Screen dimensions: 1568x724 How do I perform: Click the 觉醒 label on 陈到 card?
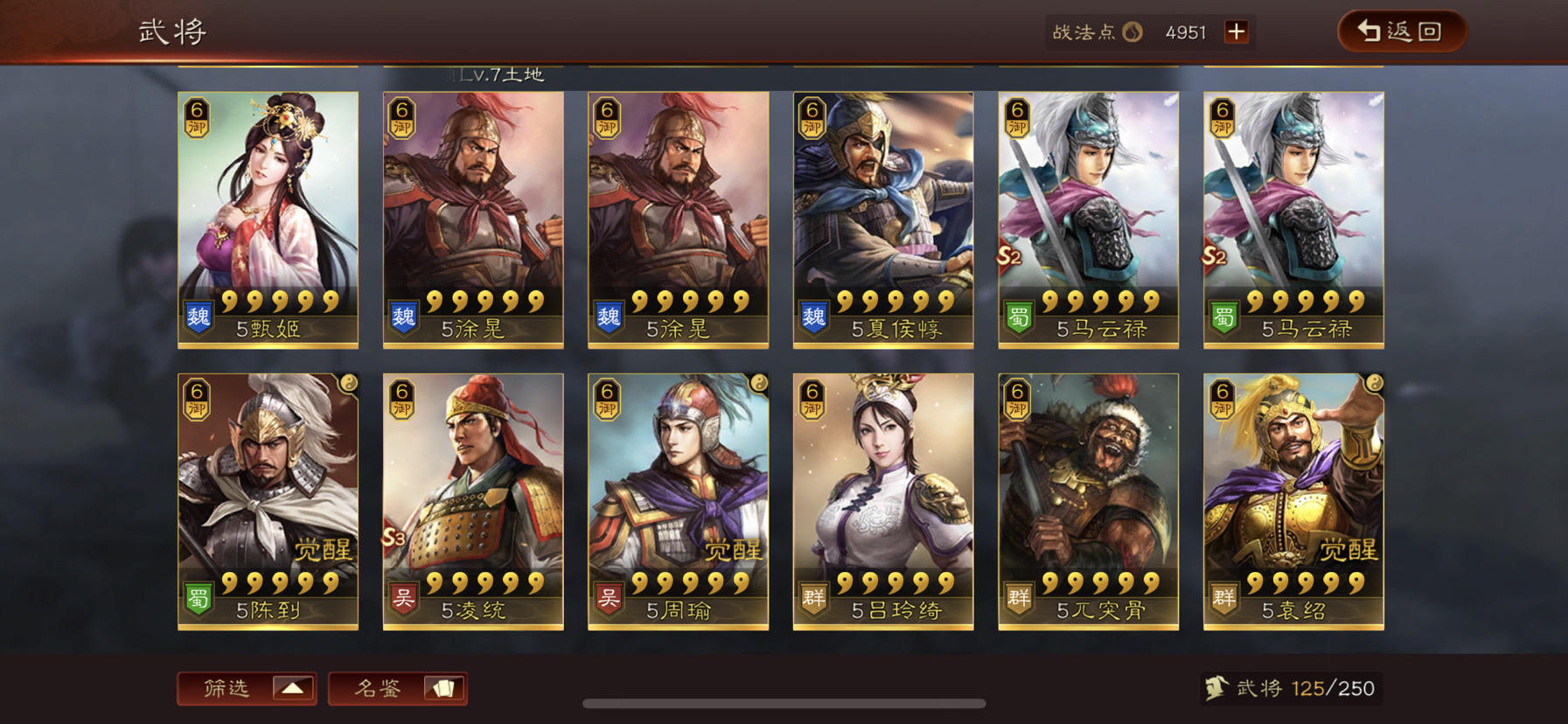323,550
